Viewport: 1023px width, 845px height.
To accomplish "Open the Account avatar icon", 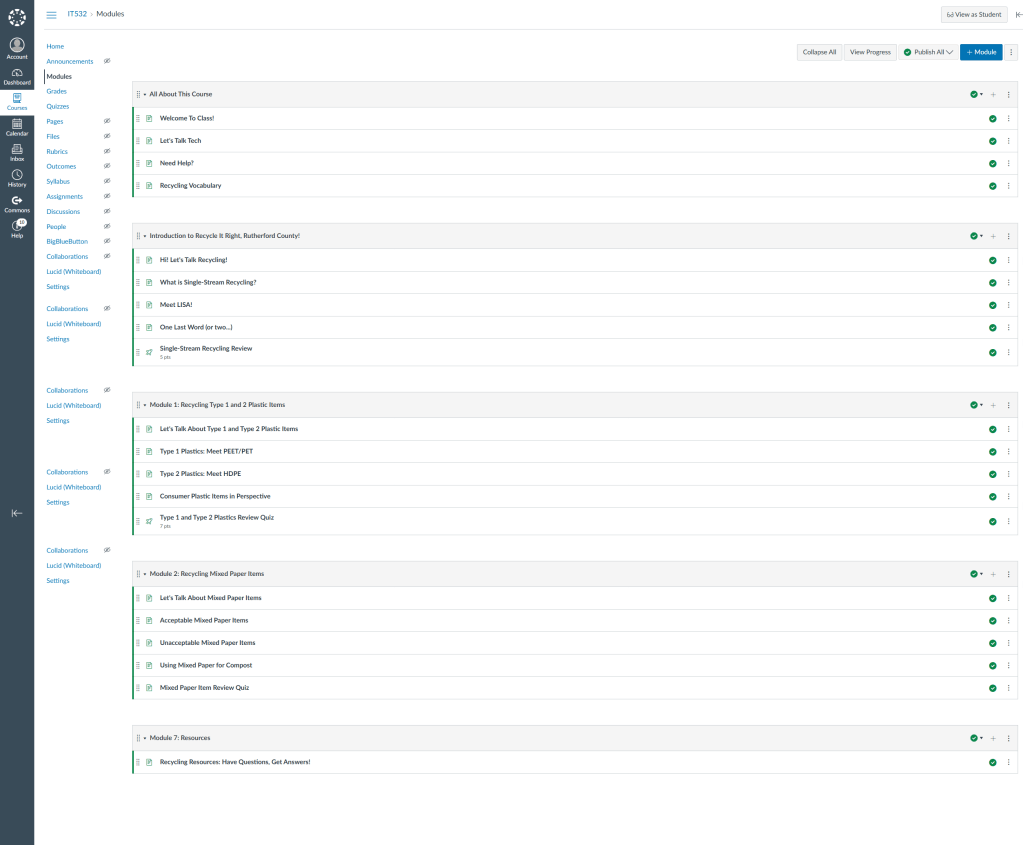I will (17, 46).
